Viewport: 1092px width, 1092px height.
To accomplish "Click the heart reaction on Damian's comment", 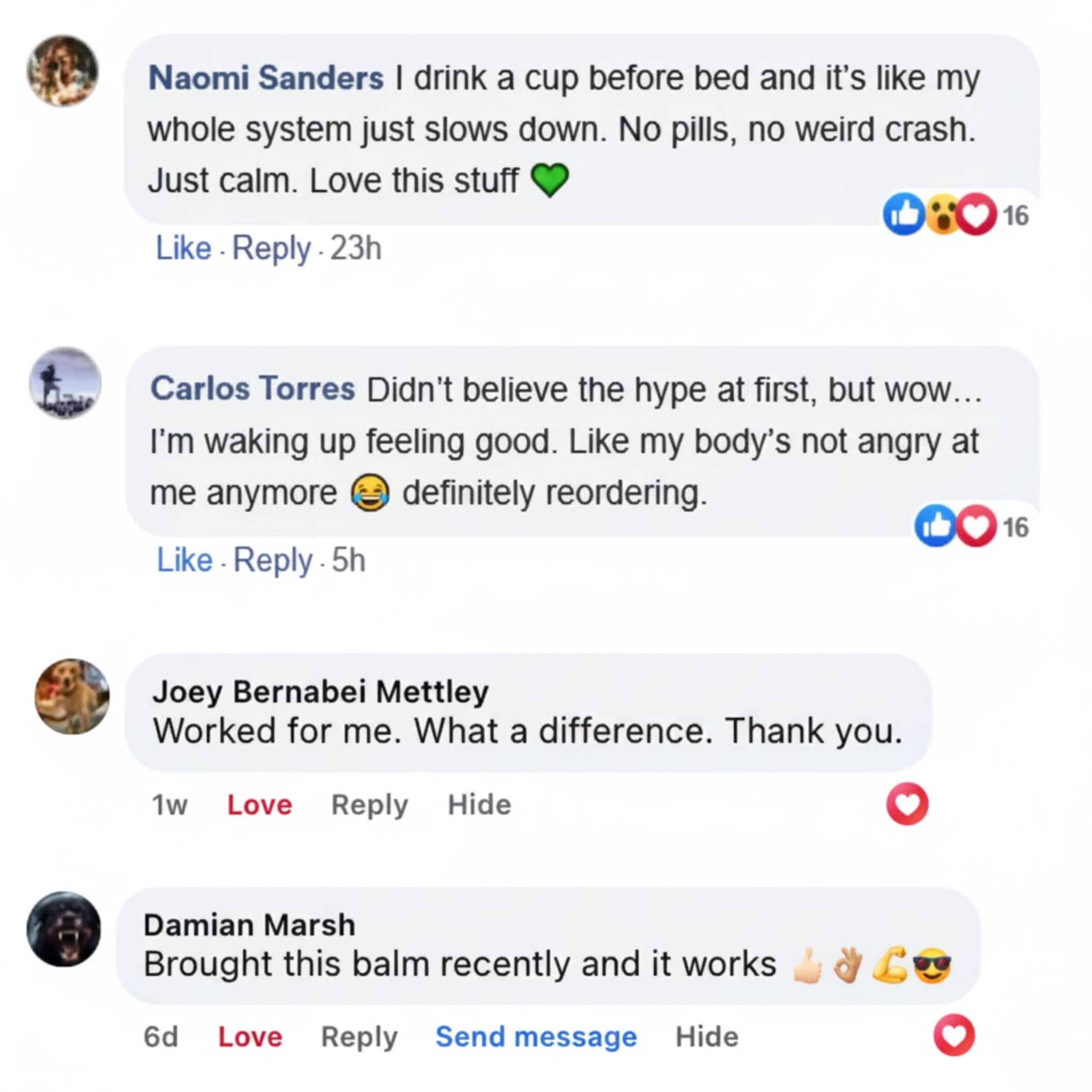I will 954,1035.
